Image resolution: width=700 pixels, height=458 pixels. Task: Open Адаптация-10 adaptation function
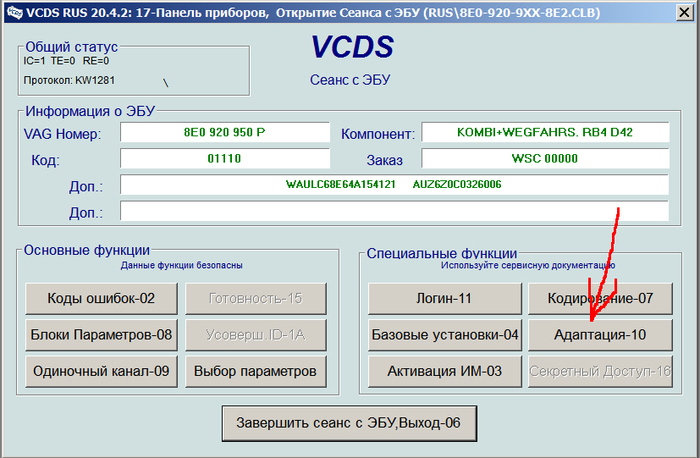tap(600, 334)
